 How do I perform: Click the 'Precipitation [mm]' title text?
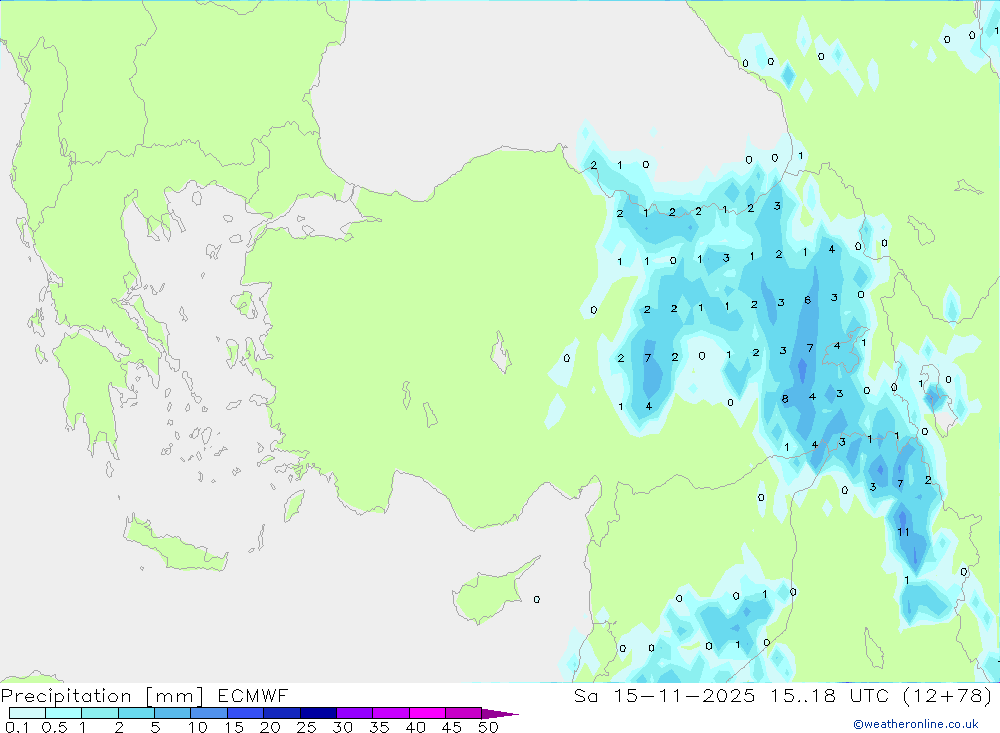102,696
